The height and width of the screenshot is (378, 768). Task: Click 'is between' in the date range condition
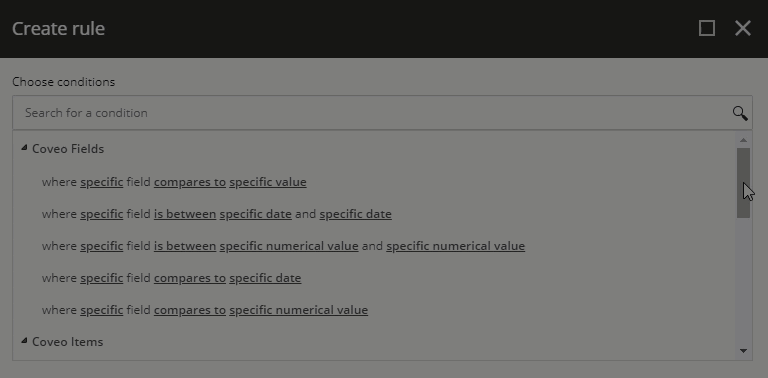coord(185,214)
